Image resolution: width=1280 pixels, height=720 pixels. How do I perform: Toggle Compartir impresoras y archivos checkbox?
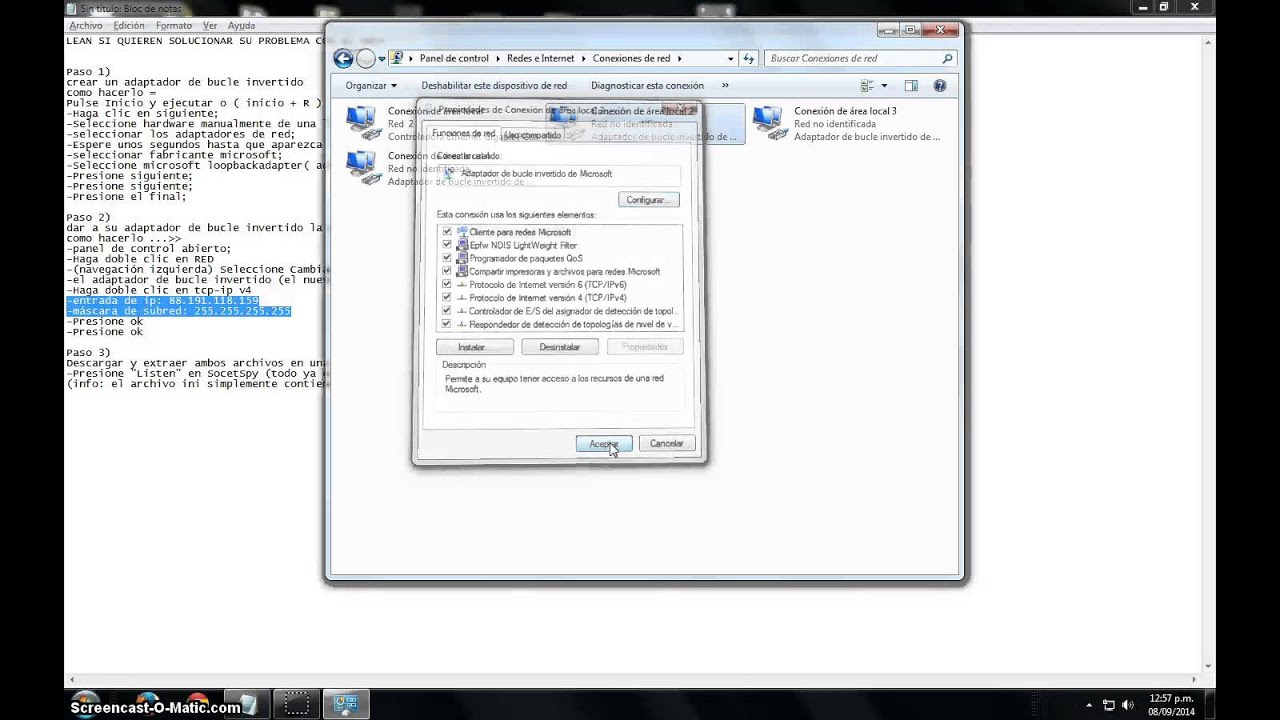coord(447,271)
